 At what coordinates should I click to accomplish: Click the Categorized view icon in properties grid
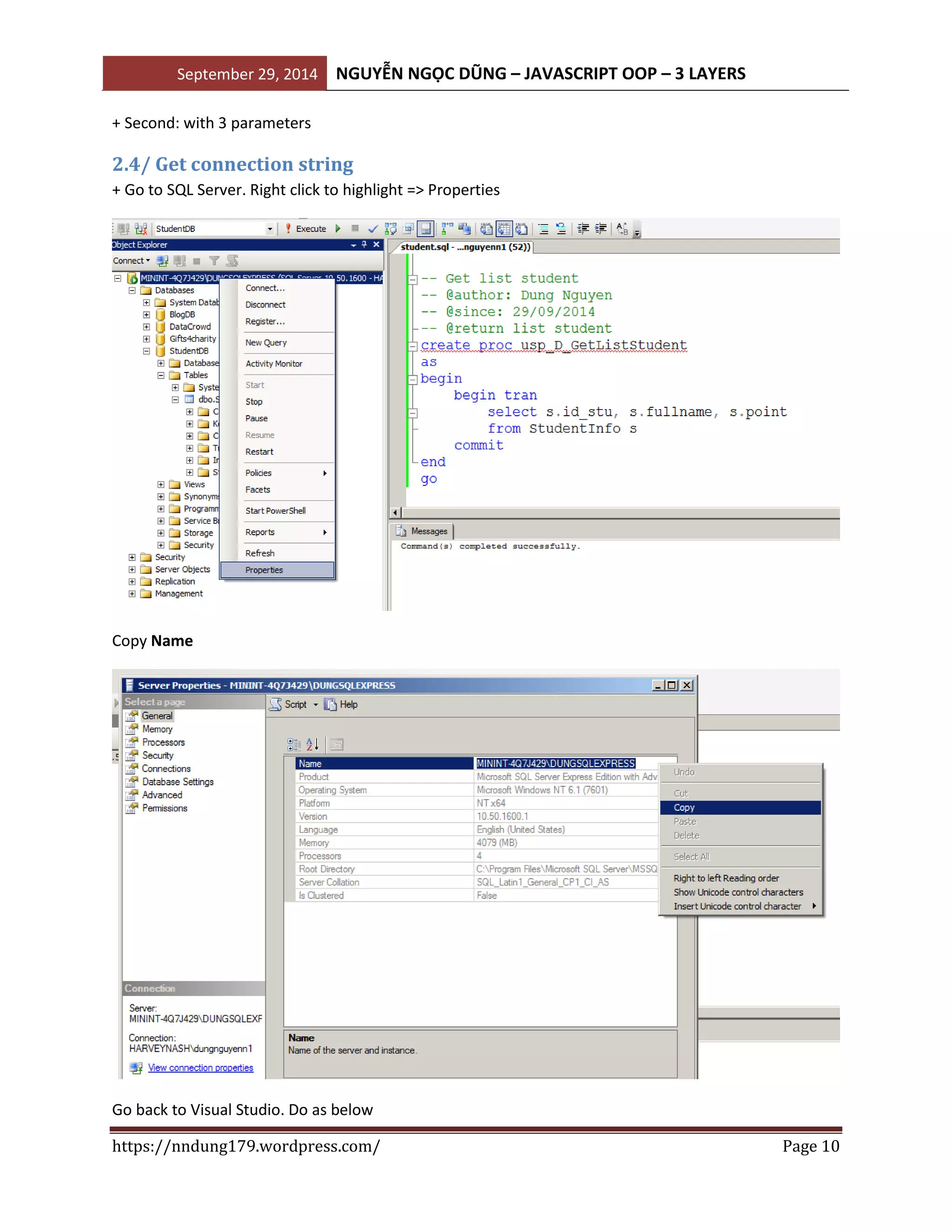[x=294, y=745]
